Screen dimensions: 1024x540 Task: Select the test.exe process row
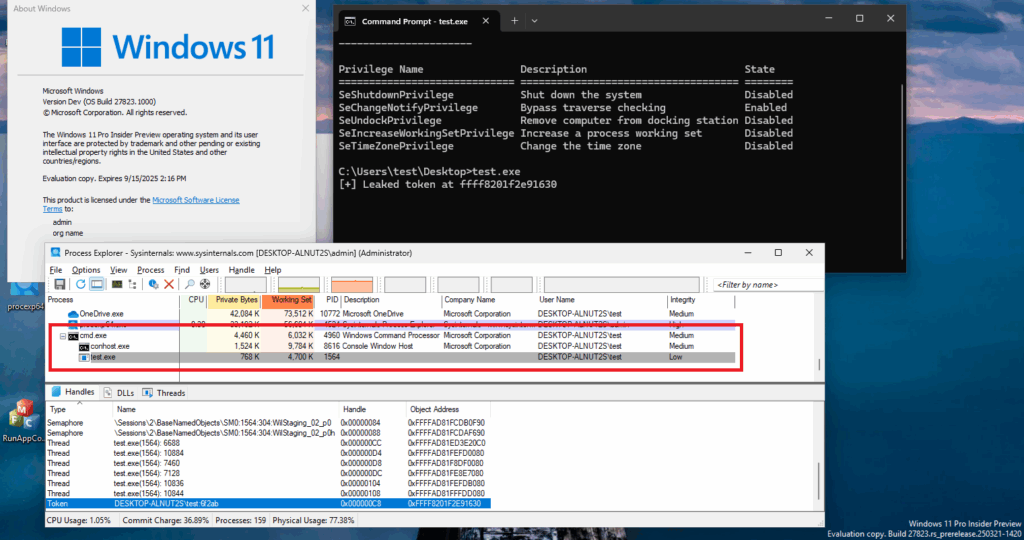(x=391, y=357)
